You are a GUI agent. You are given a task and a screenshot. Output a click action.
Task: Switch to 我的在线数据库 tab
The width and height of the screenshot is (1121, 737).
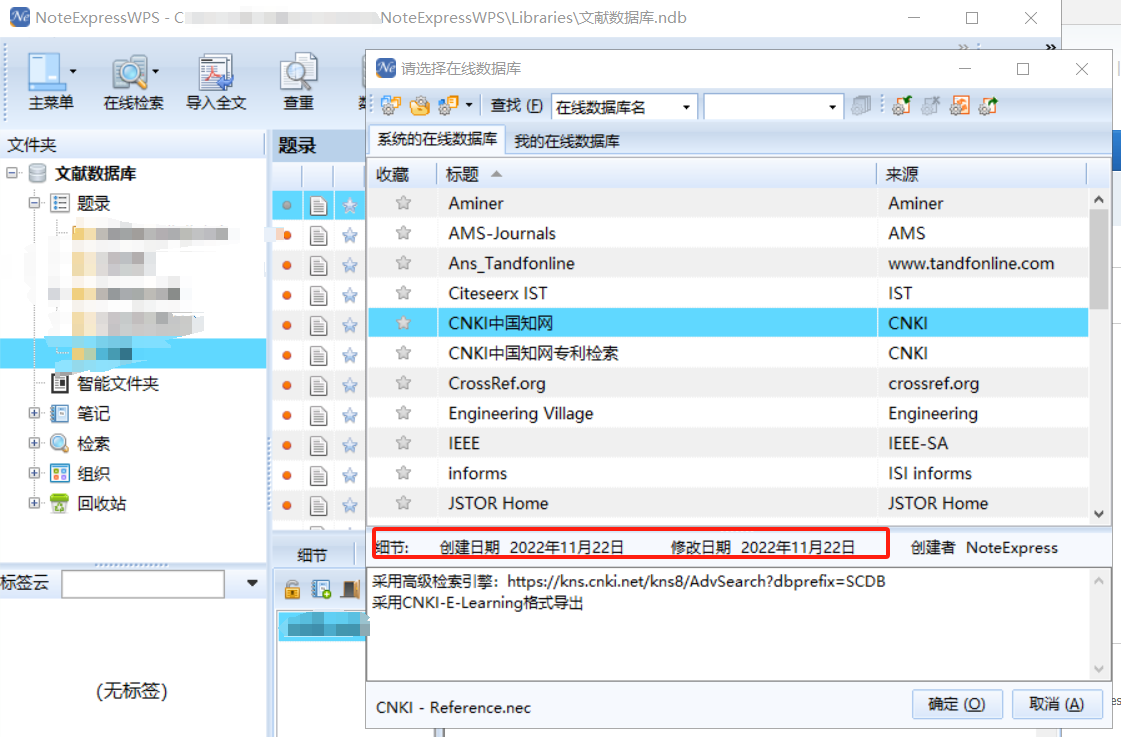(567, 141)
